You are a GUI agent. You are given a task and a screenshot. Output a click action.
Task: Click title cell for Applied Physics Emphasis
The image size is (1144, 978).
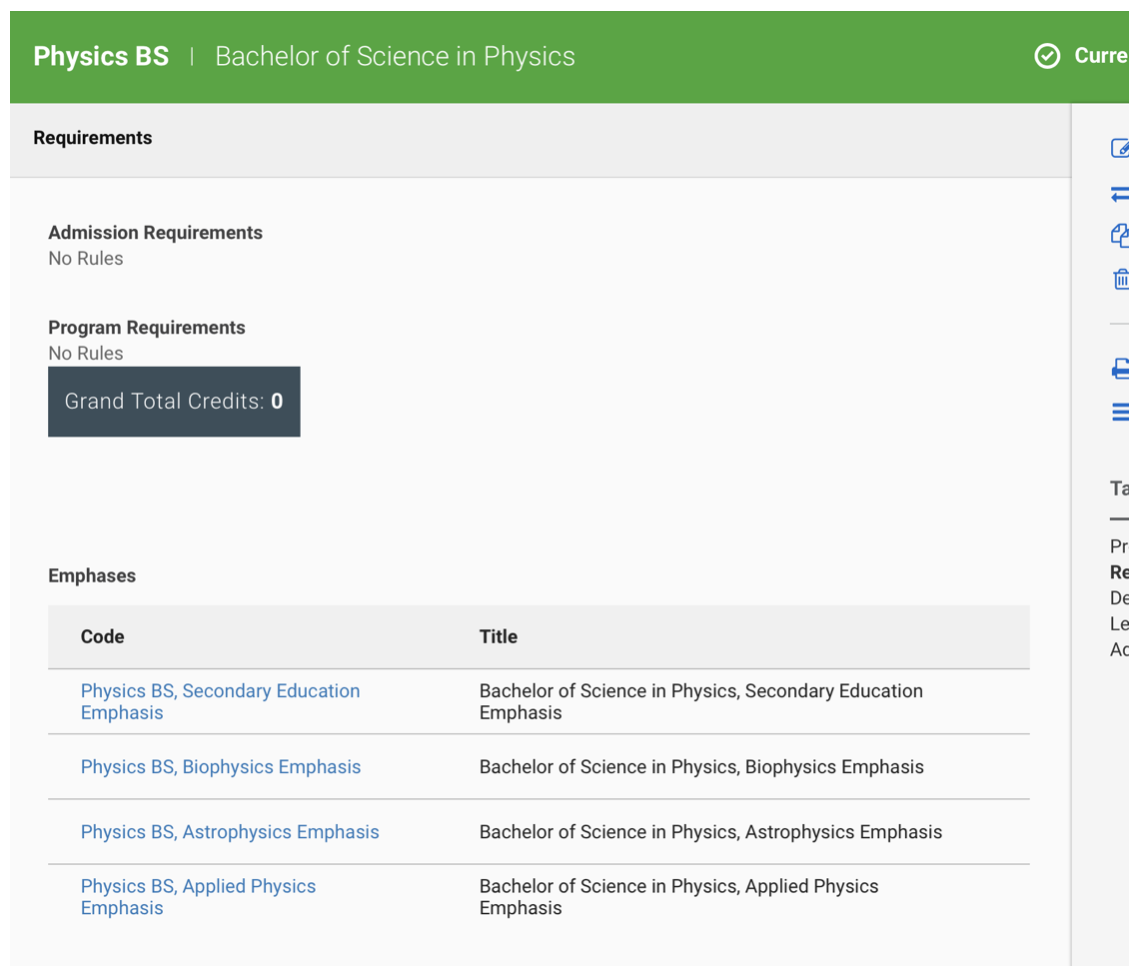click(679, 896)
